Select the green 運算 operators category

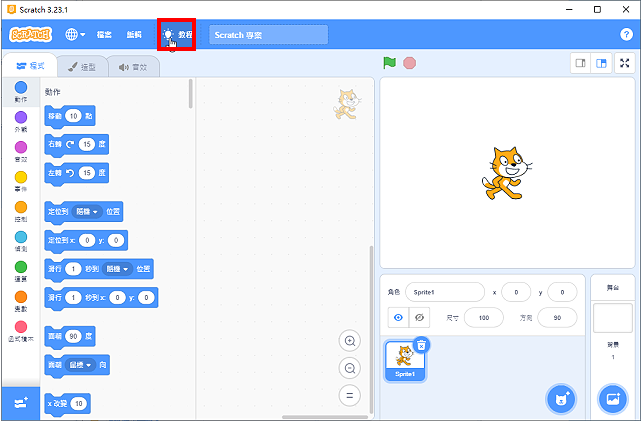coord(21,271)
